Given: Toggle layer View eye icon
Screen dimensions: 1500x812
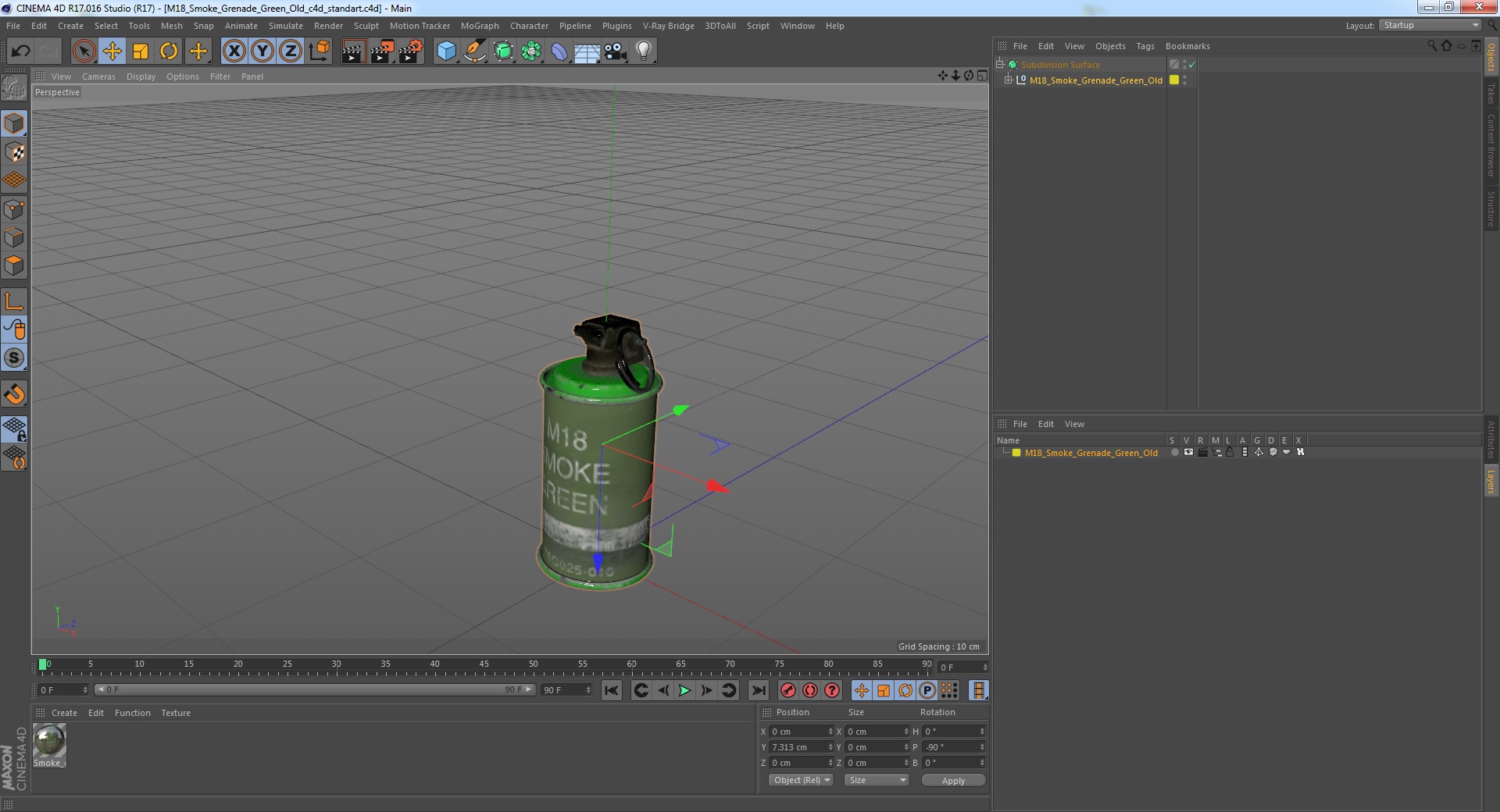Looking at the screenshot, I should tap(1188, 453).
